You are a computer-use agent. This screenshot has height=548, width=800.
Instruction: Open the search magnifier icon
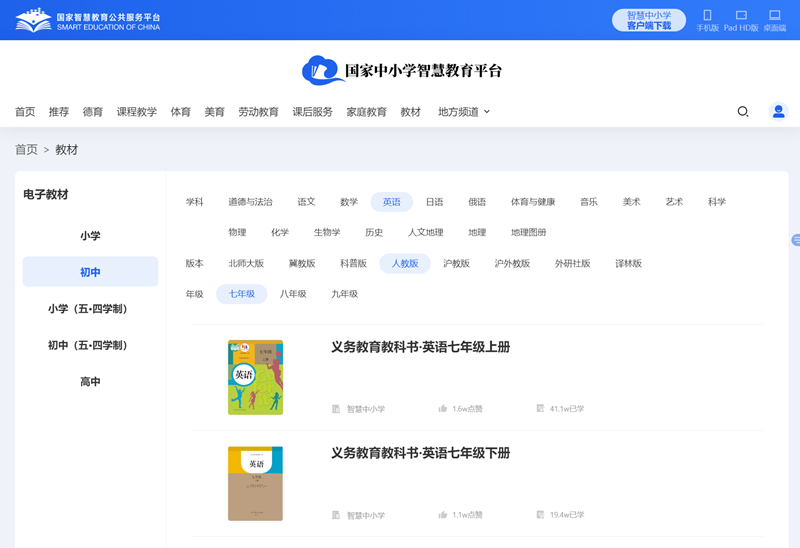tap(743, 111)
